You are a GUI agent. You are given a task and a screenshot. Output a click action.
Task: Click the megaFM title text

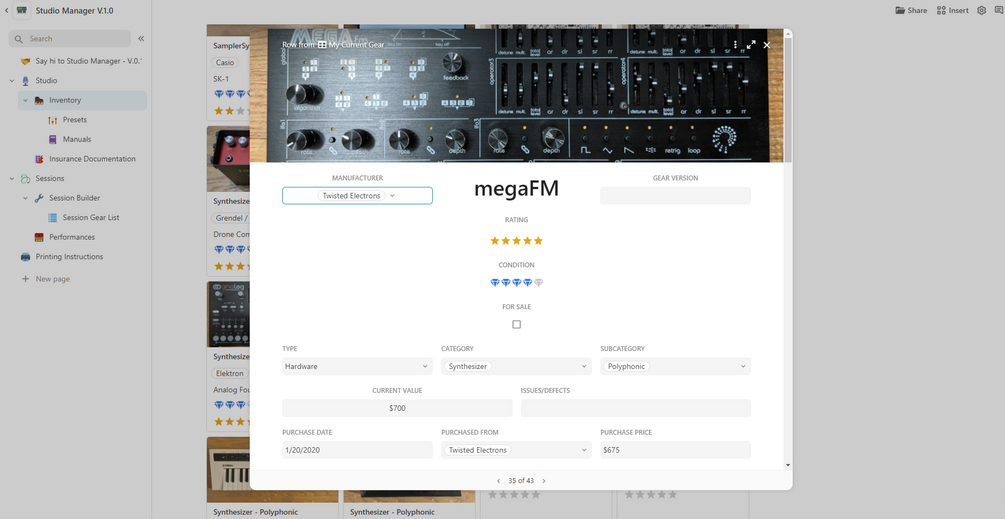(x=517, y=189)
